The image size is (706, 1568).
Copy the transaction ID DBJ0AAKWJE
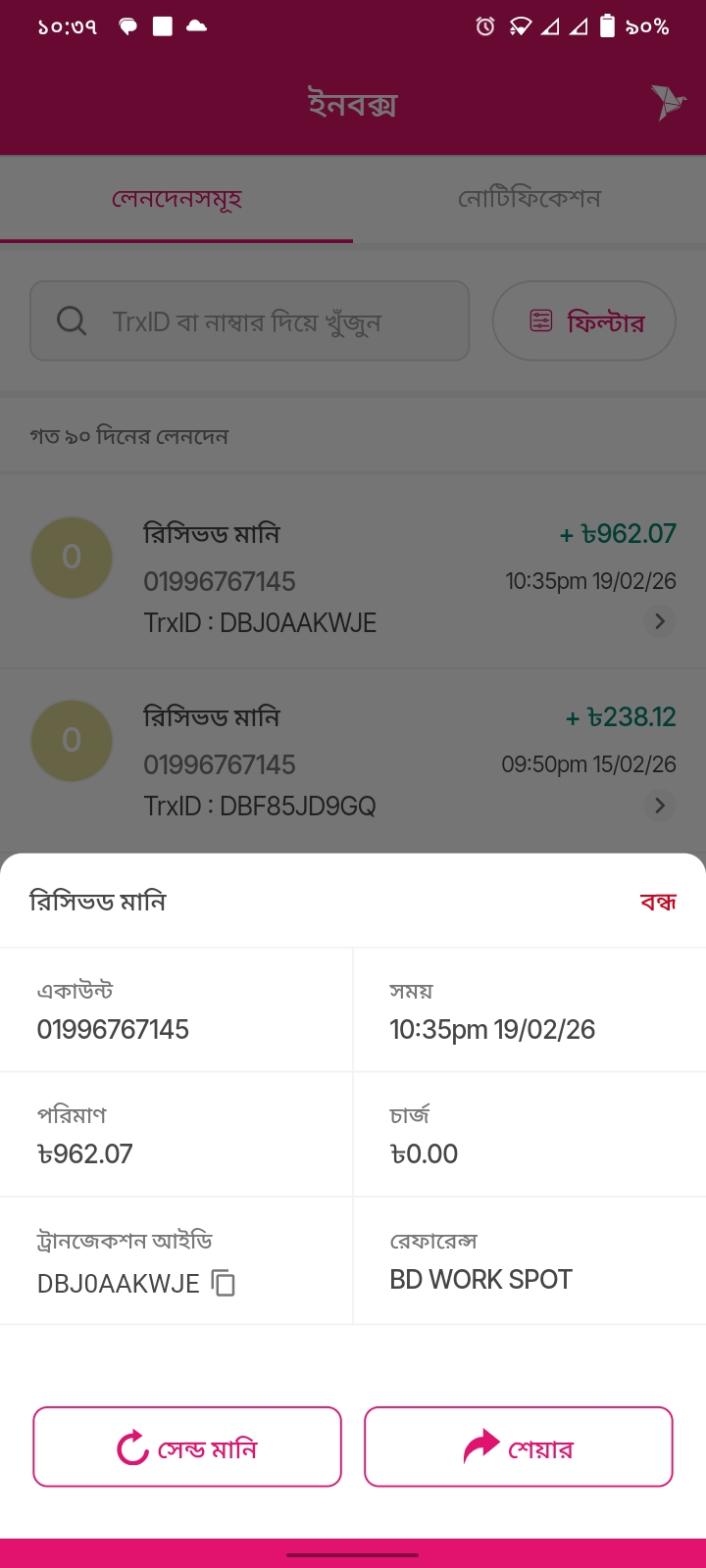[224, 1283]
